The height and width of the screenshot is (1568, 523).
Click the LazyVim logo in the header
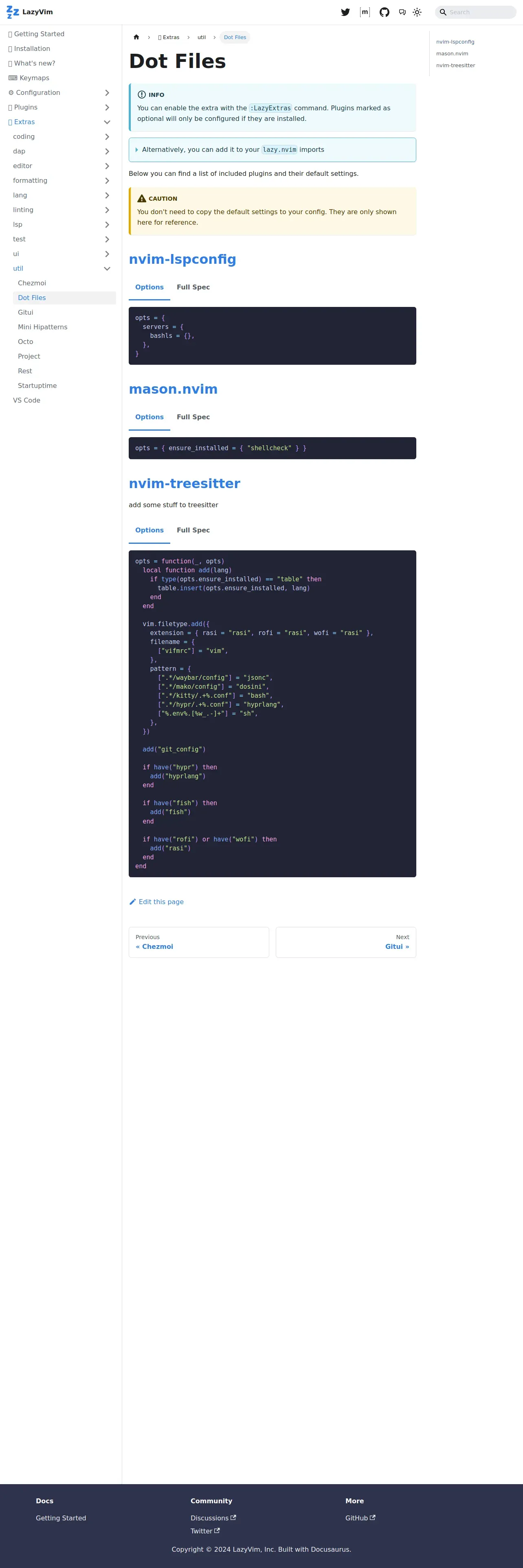tap(29, 12)
